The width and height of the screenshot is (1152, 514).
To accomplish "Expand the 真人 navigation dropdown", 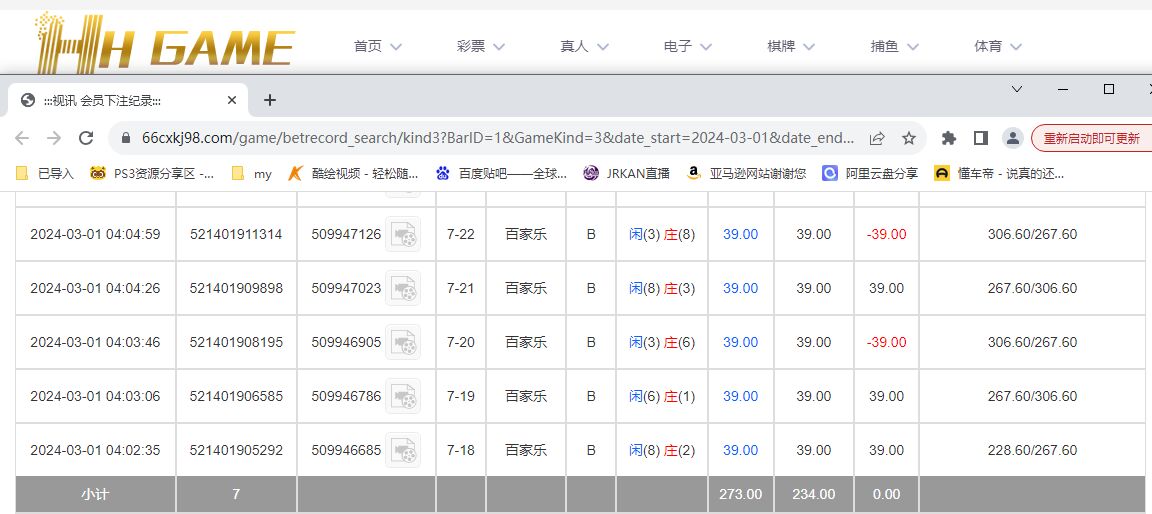I will (x=584, y=46).
